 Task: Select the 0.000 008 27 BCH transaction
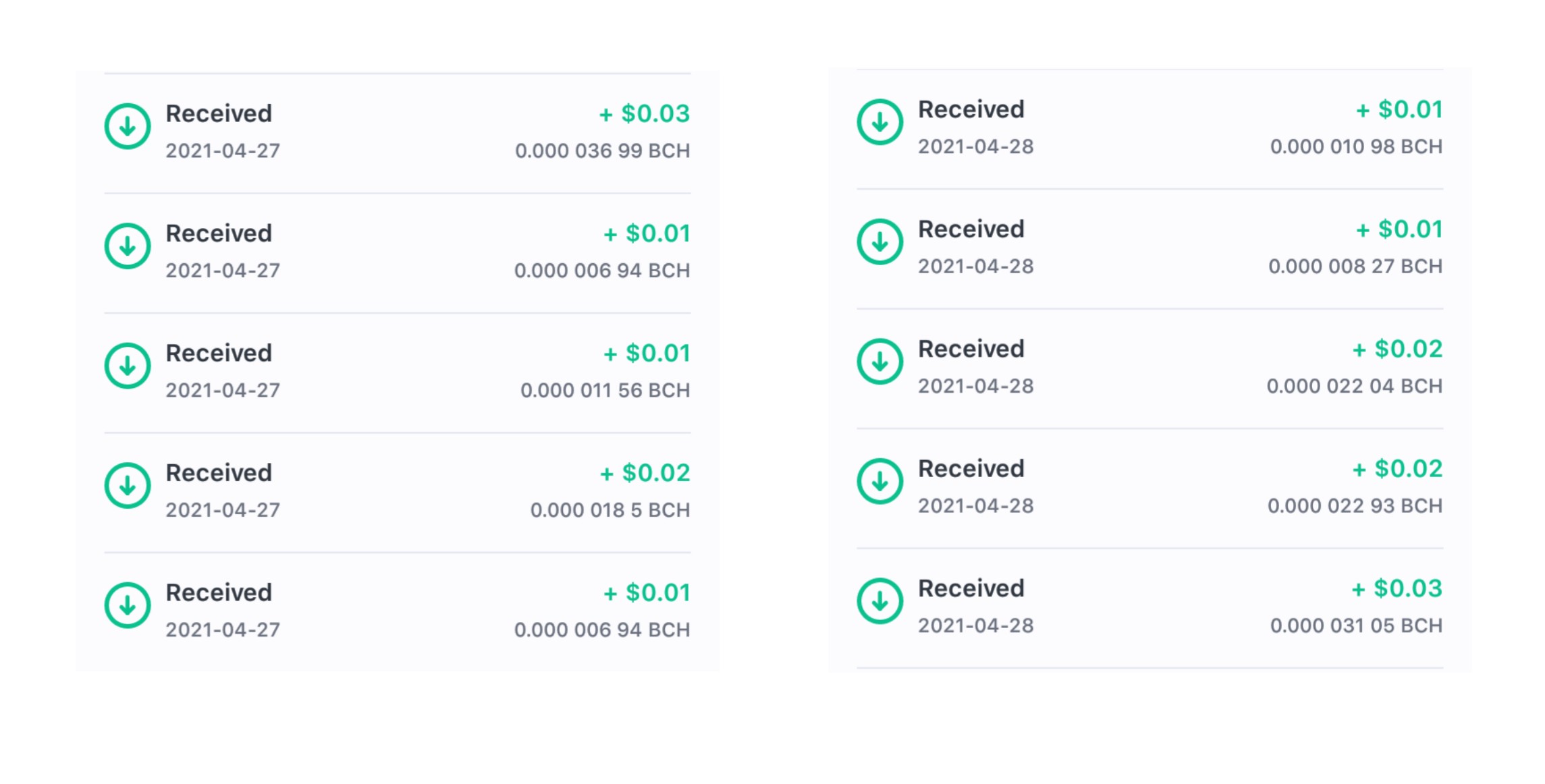click(x=1150, y=248)
